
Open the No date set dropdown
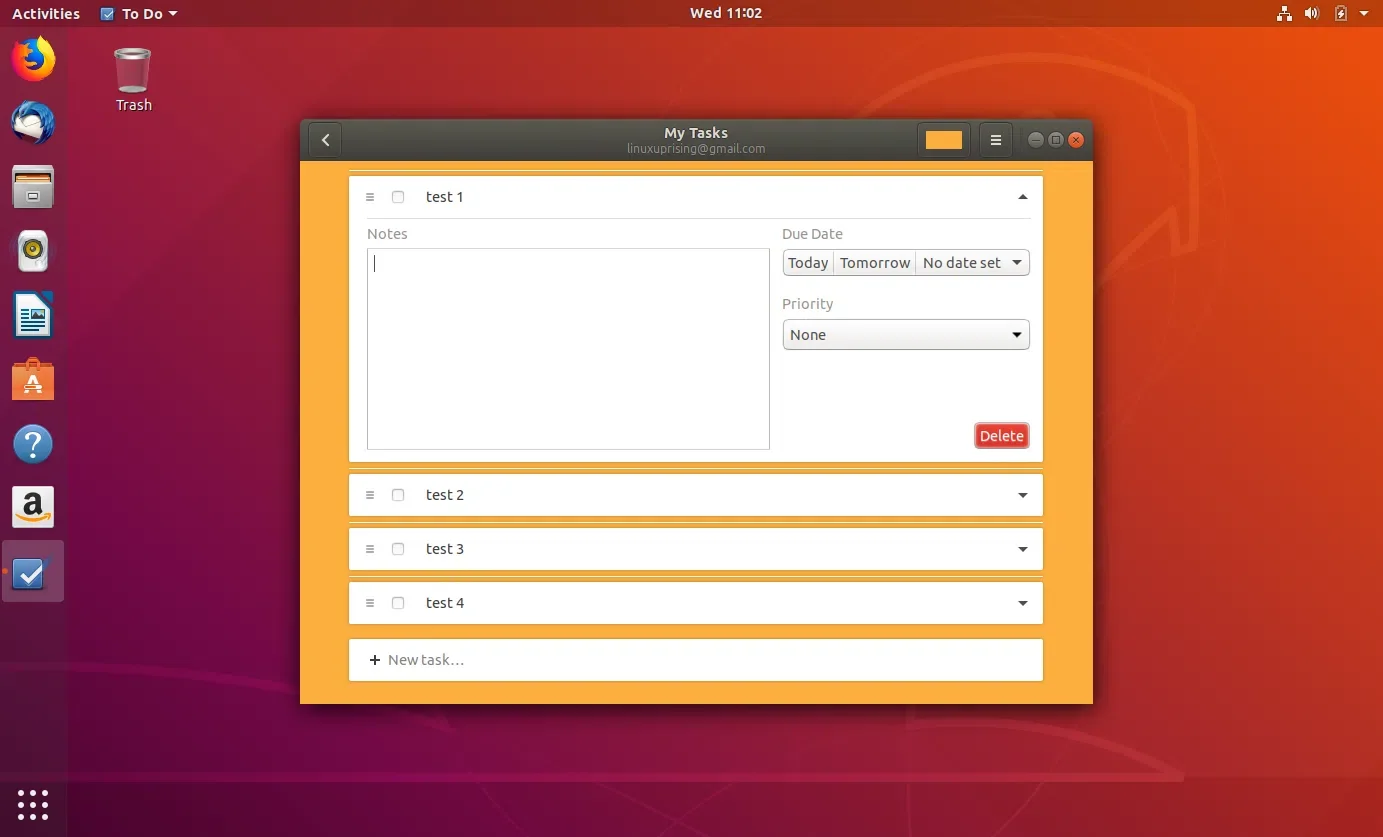tap(972, 263)
